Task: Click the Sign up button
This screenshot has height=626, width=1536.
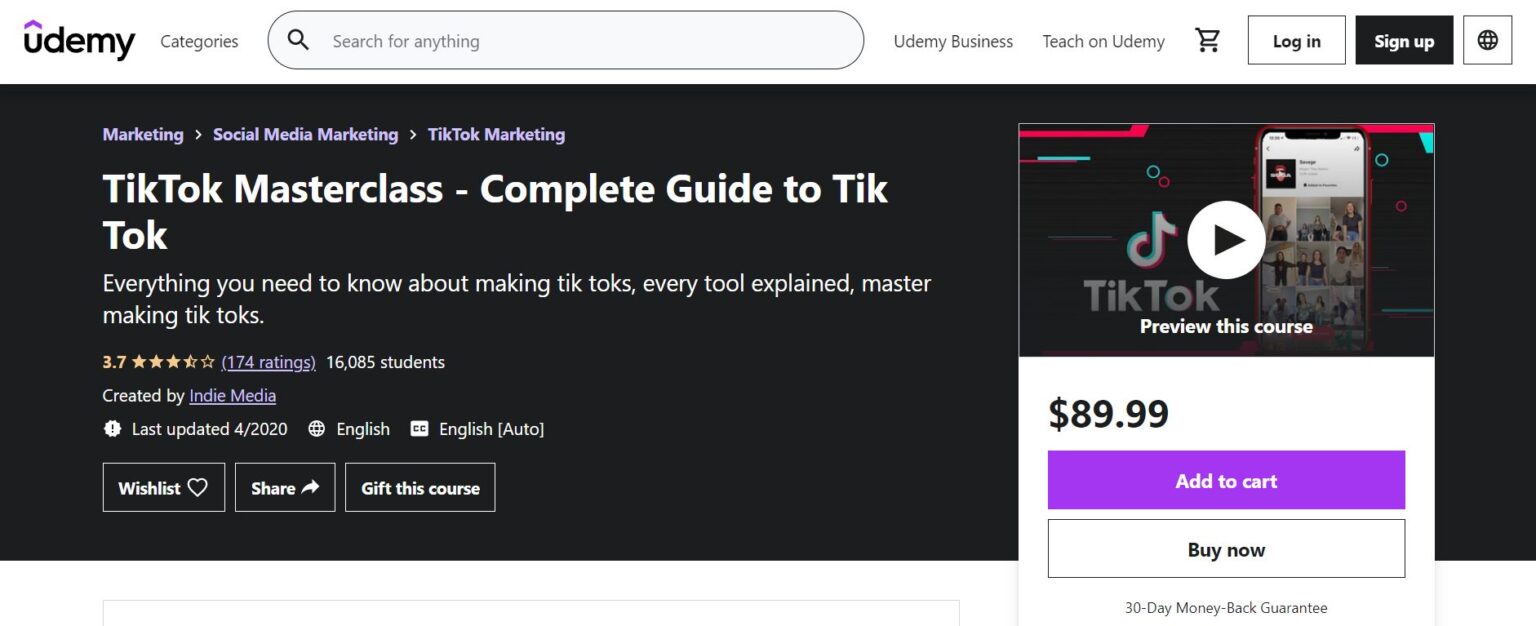Action: (x=1403, y=41)
